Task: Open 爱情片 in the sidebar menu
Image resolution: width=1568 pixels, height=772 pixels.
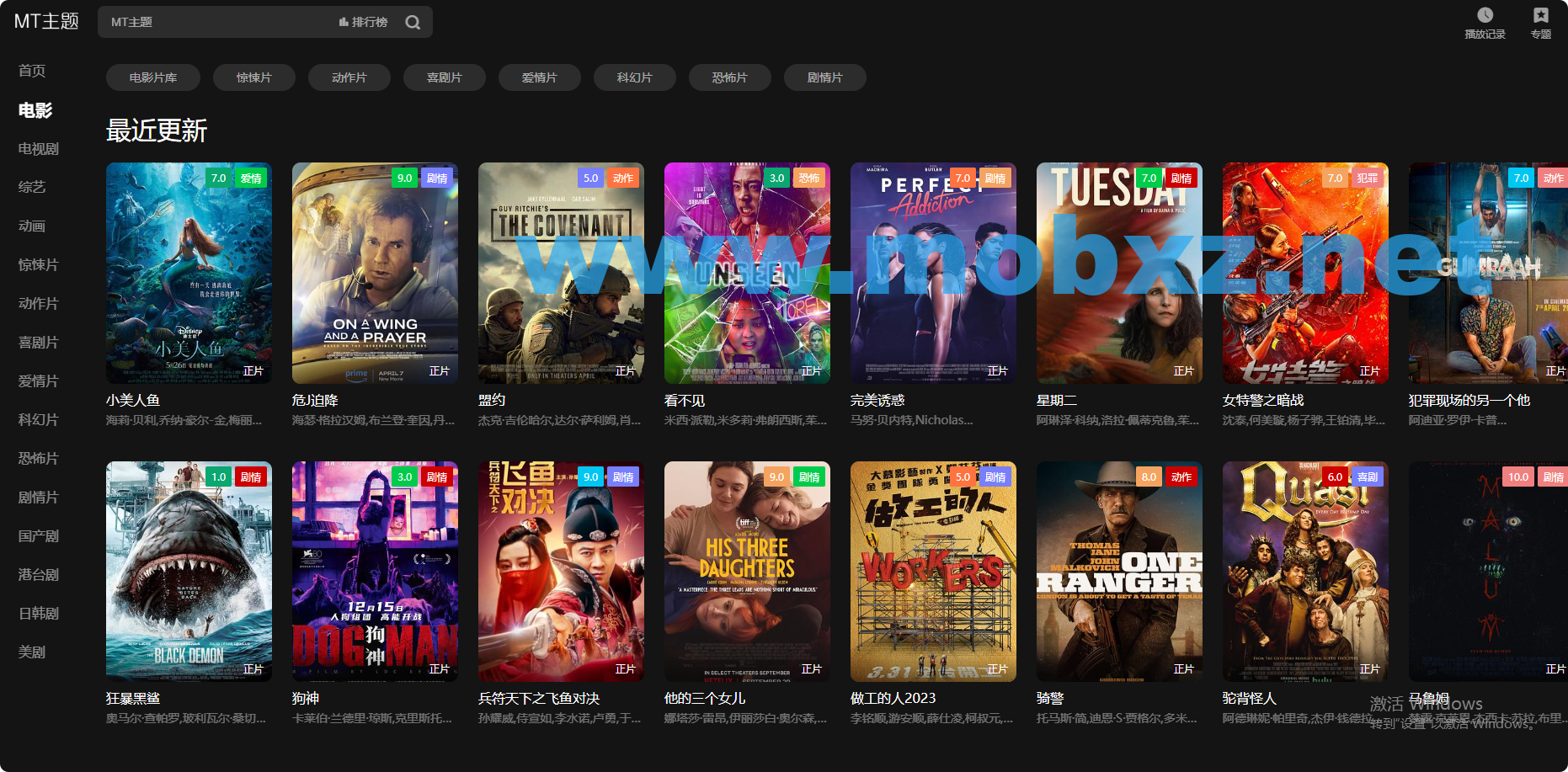Action: click(39, 381)
